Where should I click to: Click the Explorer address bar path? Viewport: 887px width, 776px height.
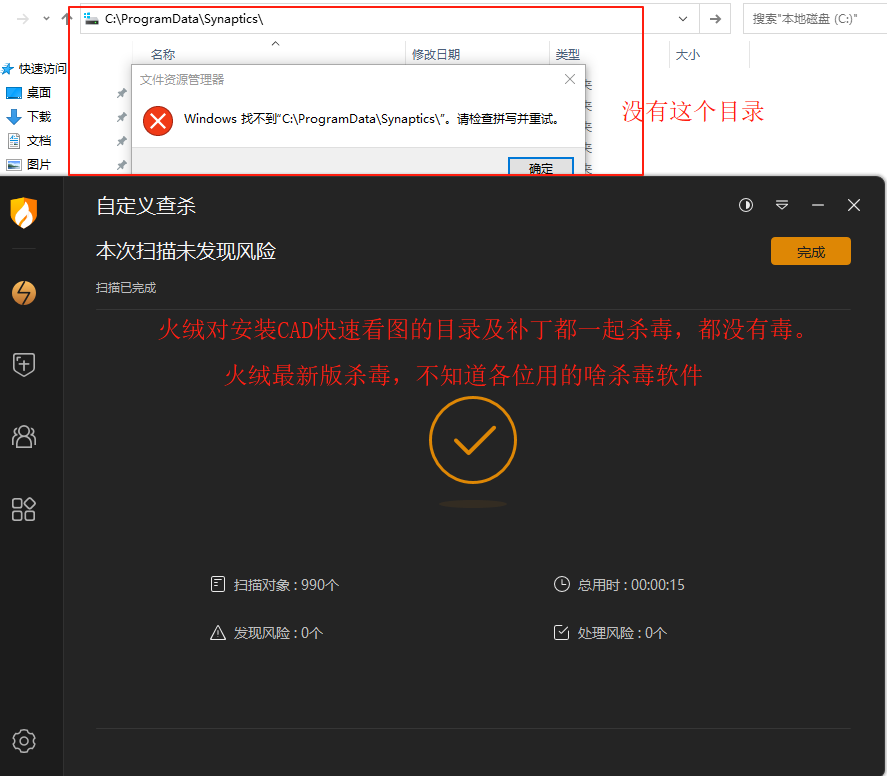[x=184, y=19]
